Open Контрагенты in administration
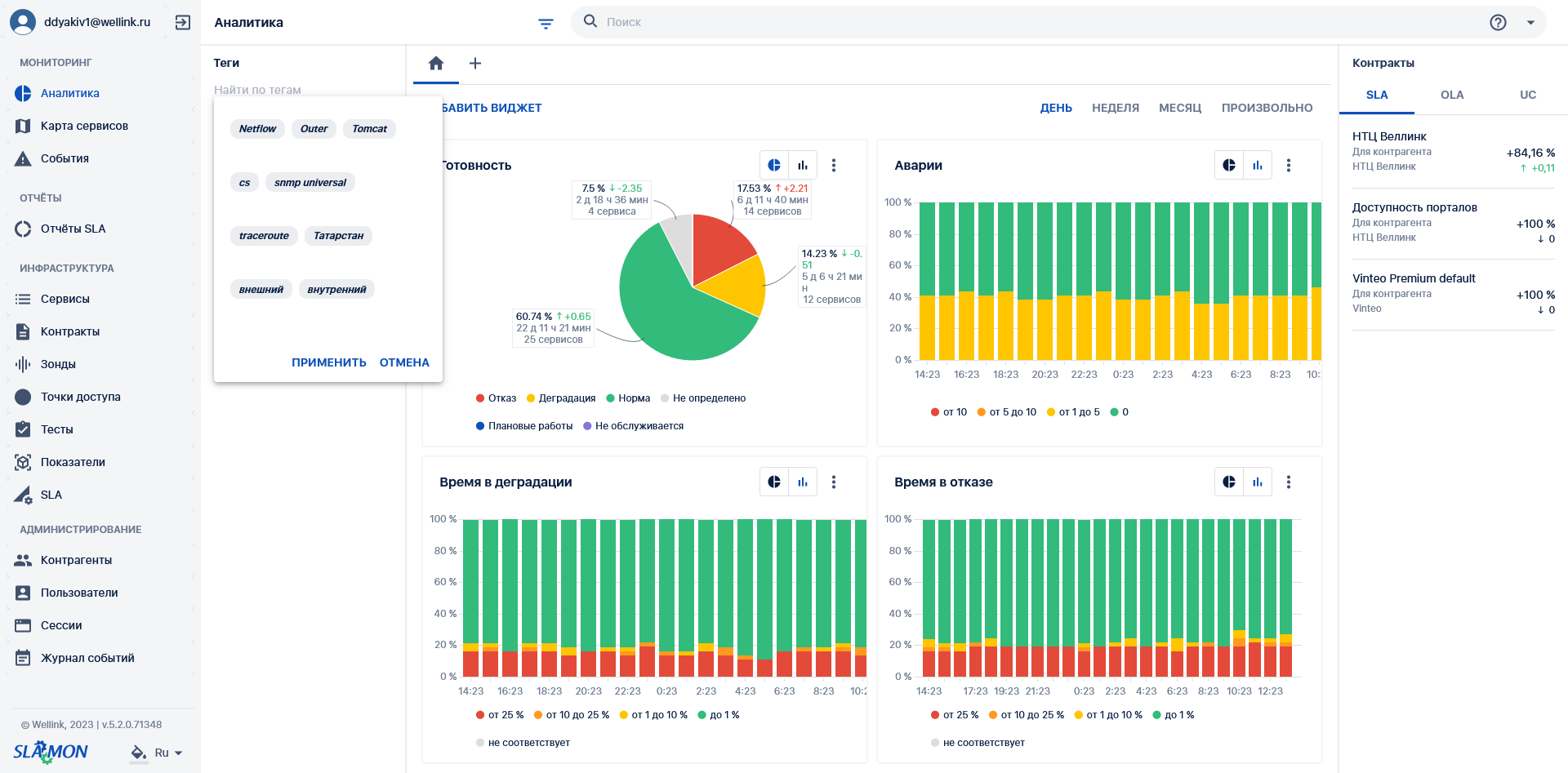The image size is (1568, 773). pos(100,560)
